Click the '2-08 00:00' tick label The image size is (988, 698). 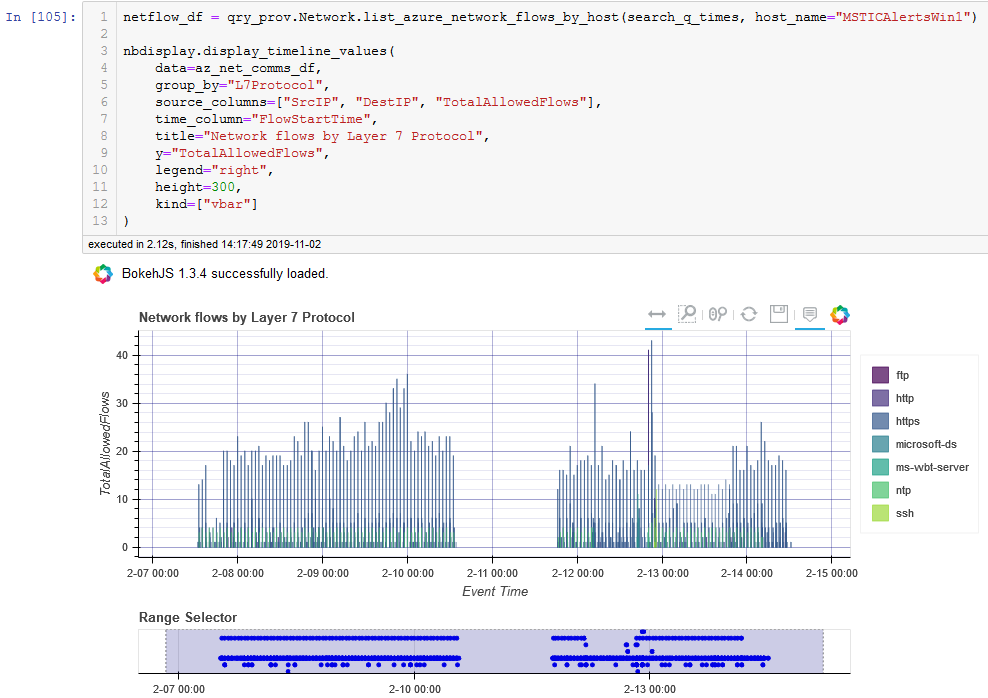238,573
